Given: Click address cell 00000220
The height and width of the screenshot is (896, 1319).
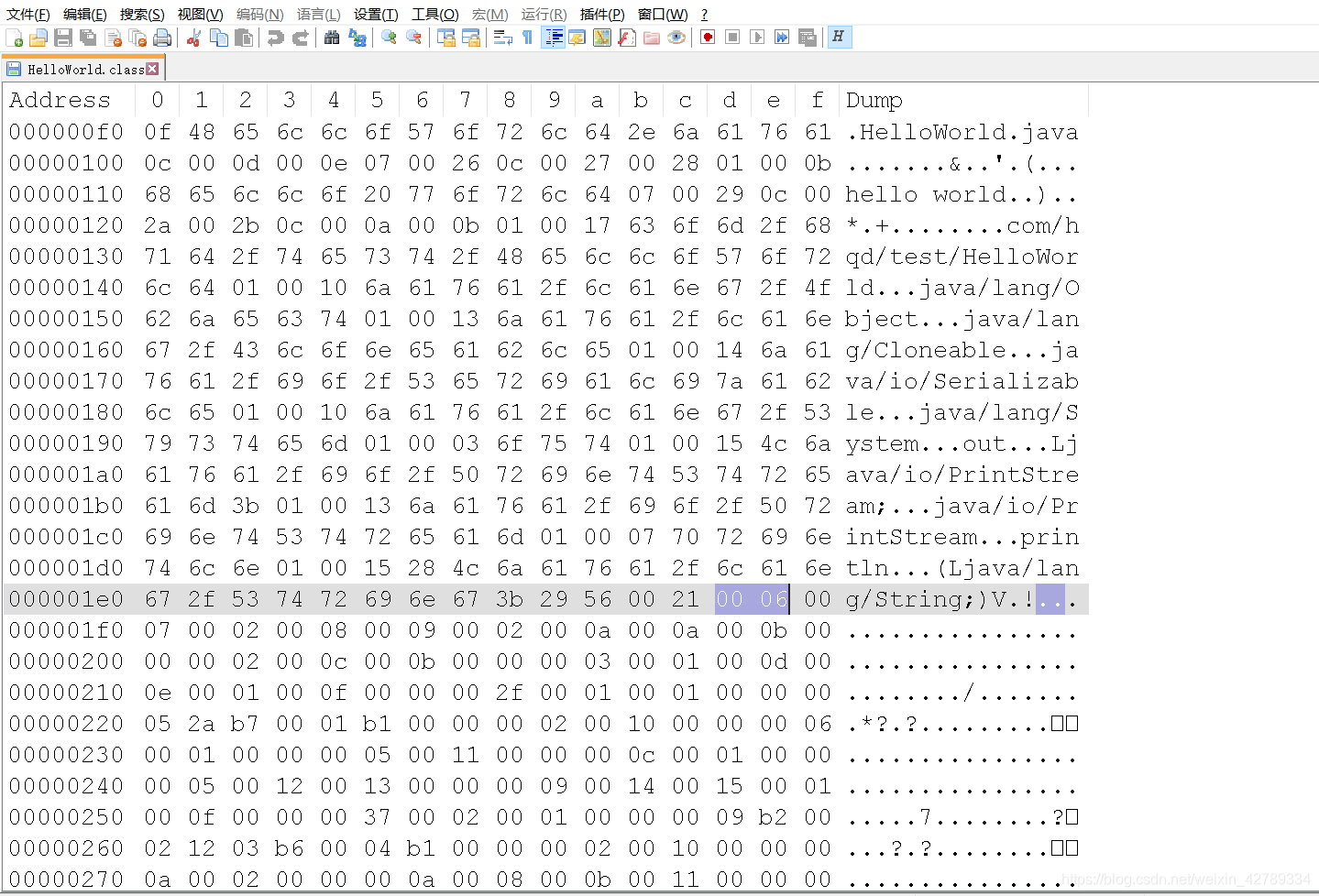Looking at the screenshot, I should [x=67, y=724].
